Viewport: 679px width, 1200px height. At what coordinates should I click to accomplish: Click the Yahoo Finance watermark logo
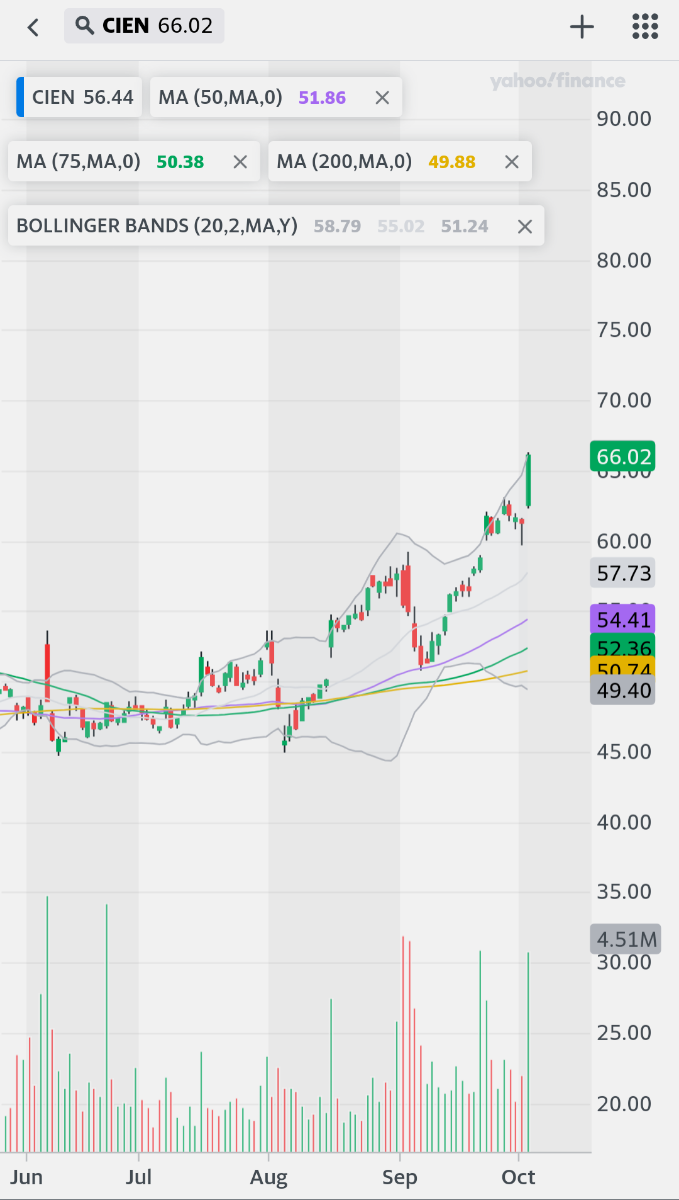557,82
